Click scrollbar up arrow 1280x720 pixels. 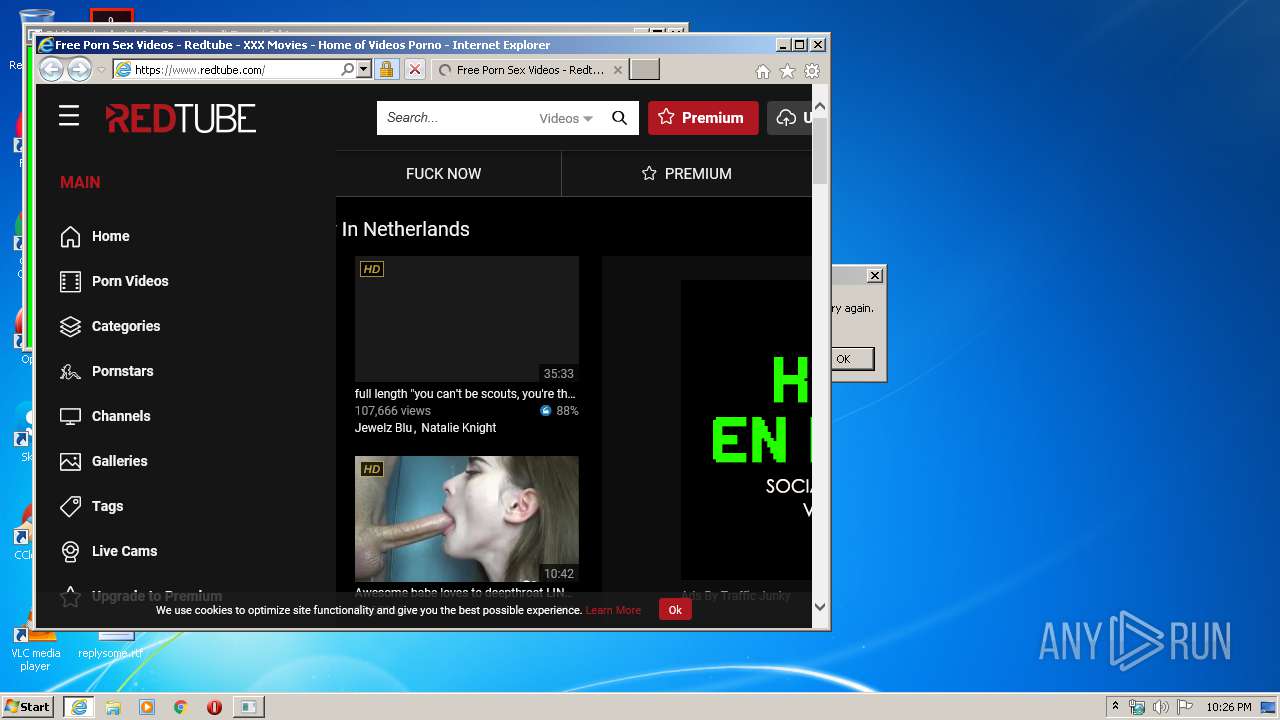[820, 105]
